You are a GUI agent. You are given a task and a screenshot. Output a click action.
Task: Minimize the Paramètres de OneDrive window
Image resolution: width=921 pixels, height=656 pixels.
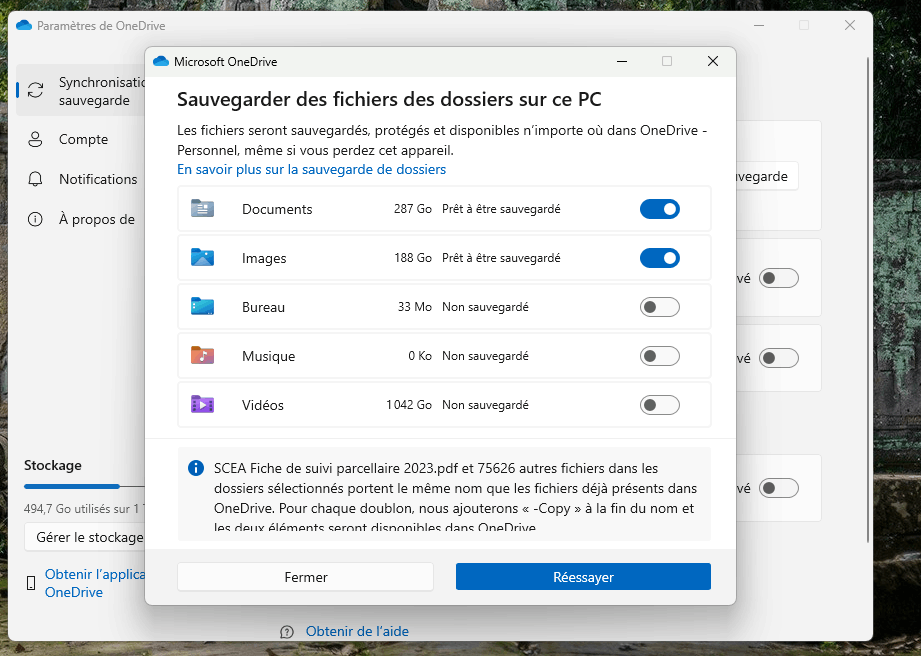pyautogui.click(x=759, y=25)
